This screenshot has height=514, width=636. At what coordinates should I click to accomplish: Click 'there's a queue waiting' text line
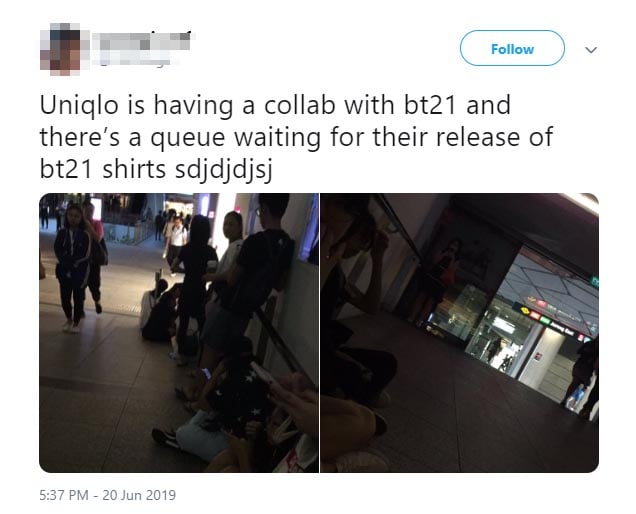click(x=181, y=137)
